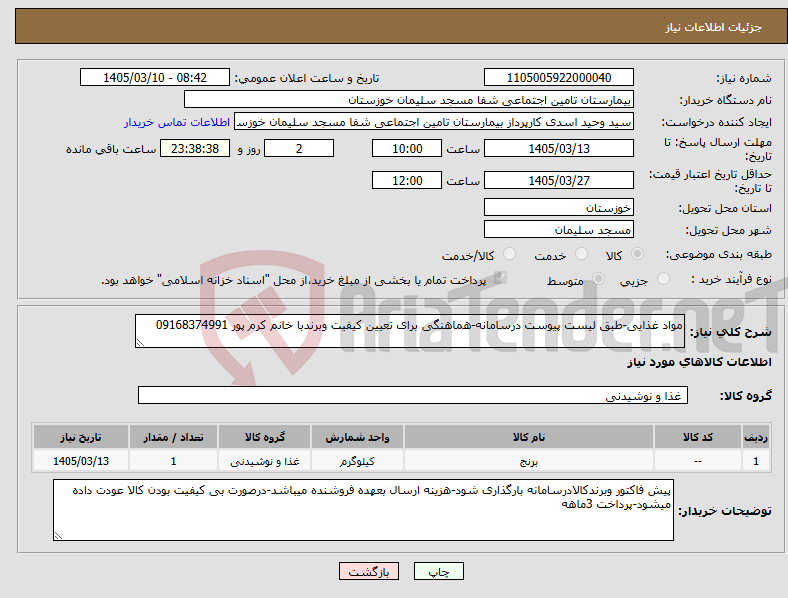Click the remaining days field showing 2
788x598 pixels.
click(x=299, y=149)
